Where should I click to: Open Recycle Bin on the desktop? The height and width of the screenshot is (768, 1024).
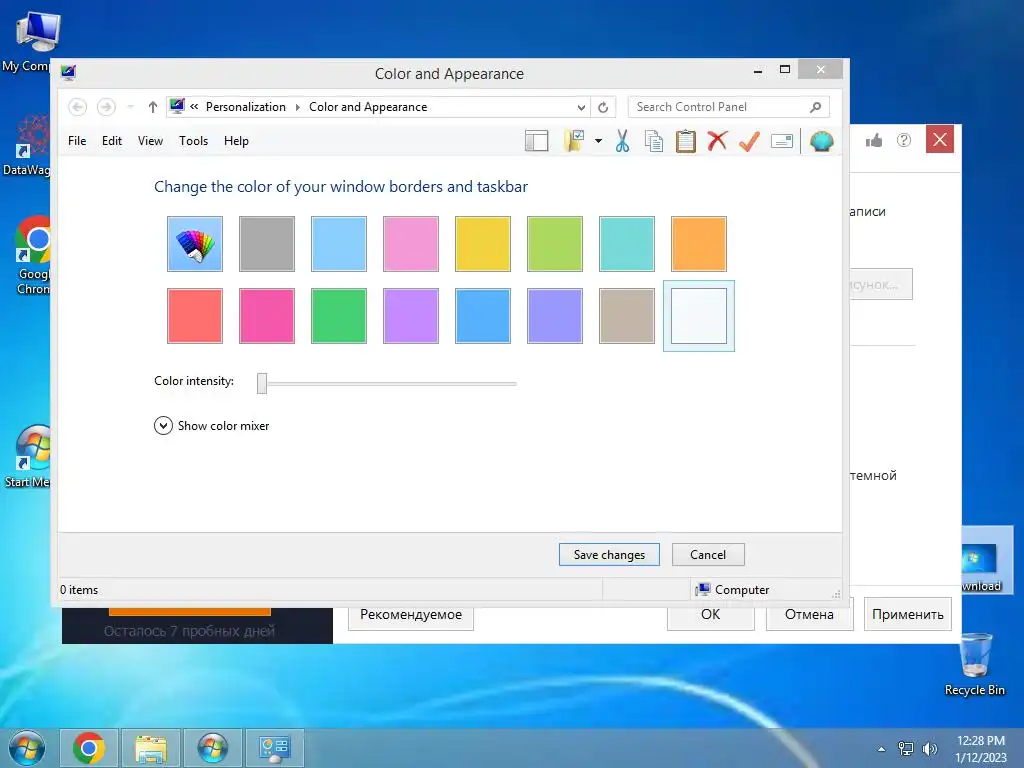click(x=975, y=664)
